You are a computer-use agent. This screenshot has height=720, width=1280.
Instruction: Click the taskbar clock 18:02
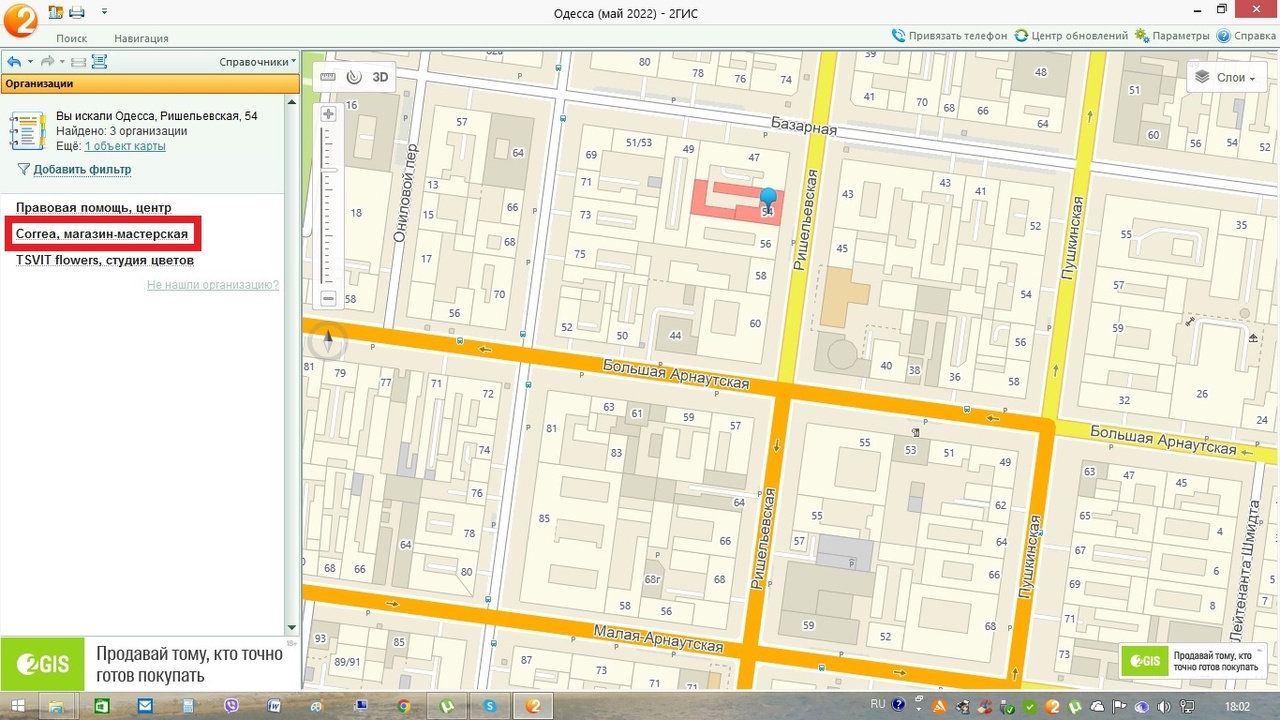click(x=1237, y=706)
